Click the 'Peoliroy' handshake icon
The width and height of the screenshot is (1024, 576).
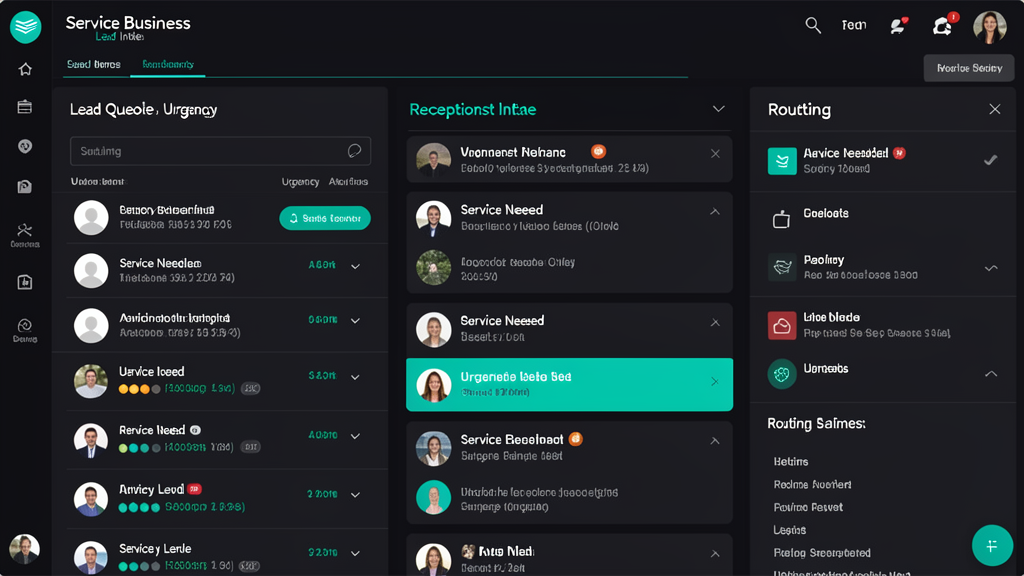click(x=782, y=267)
